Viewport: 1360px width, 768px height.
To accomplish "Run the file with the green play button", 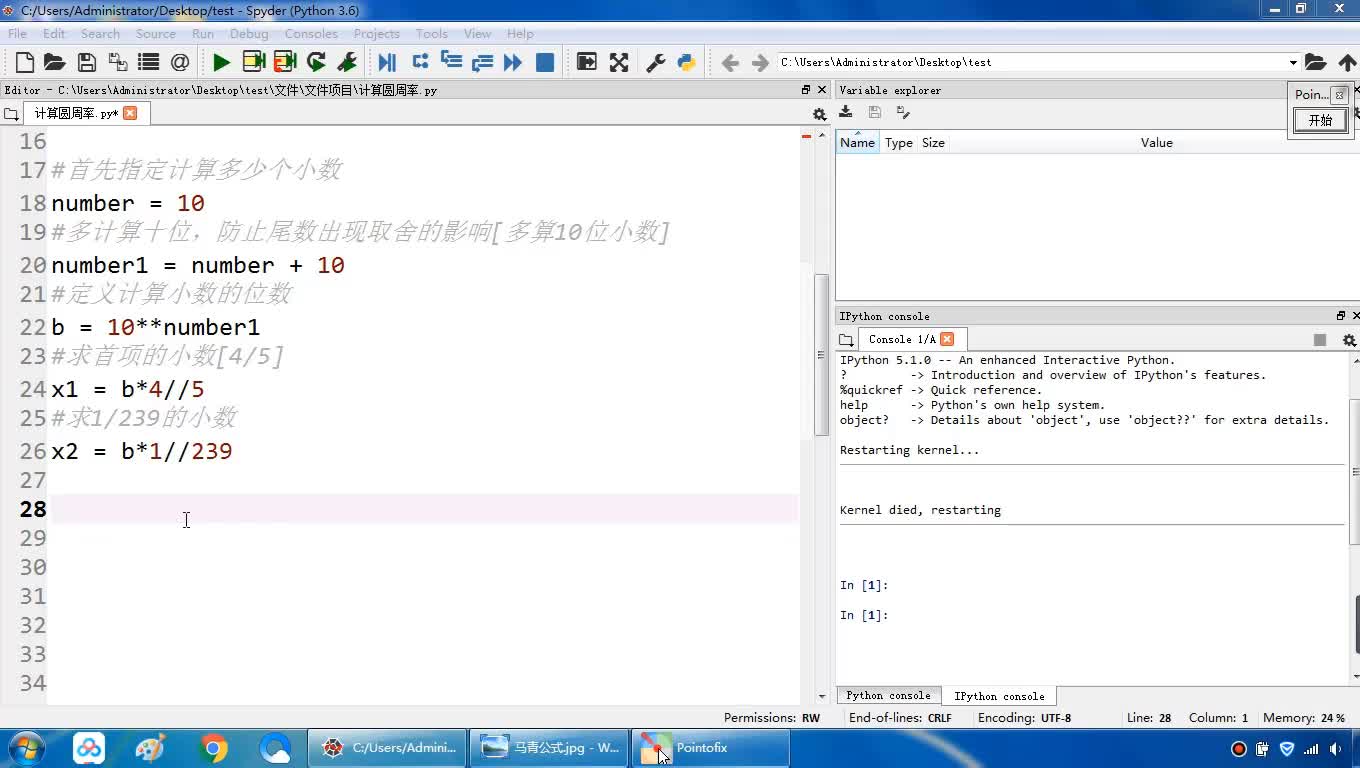I will pyautogui.click(x=221, y=62).
